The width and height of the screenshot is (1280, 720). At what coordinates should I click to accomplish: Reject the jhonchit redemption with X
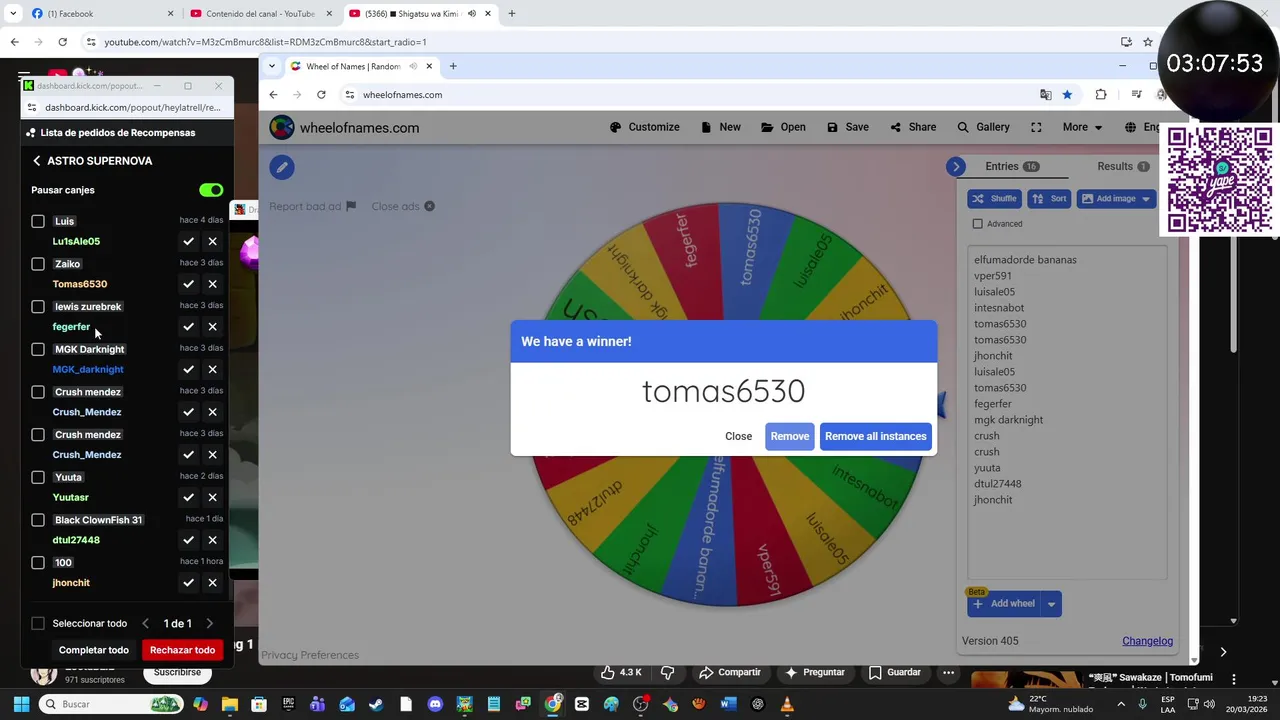(x=212, y=583)
